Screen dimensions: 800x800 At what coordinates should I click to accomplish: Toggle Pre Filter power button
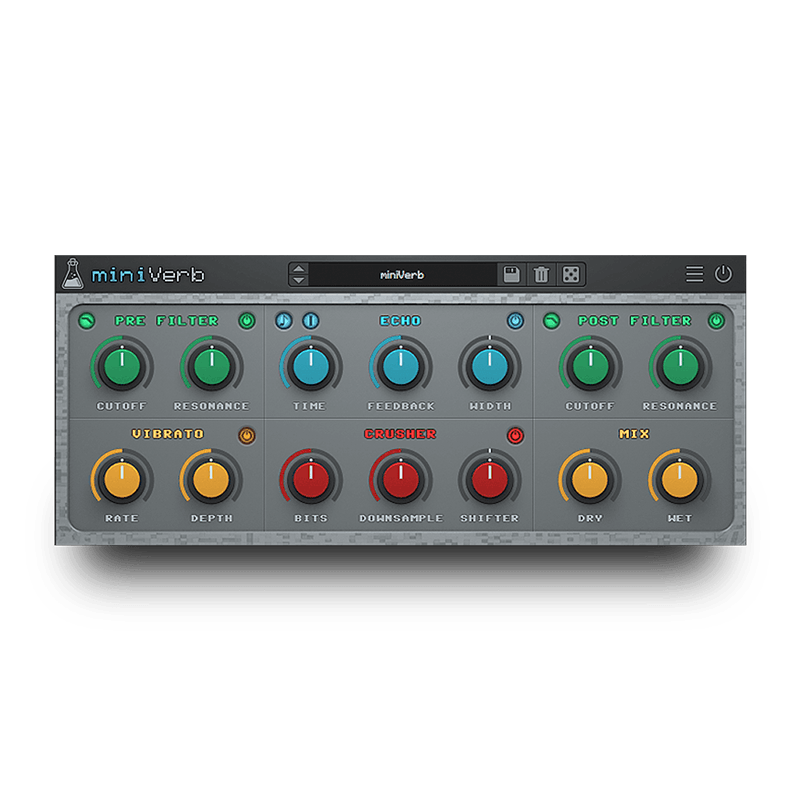[247, 321]
